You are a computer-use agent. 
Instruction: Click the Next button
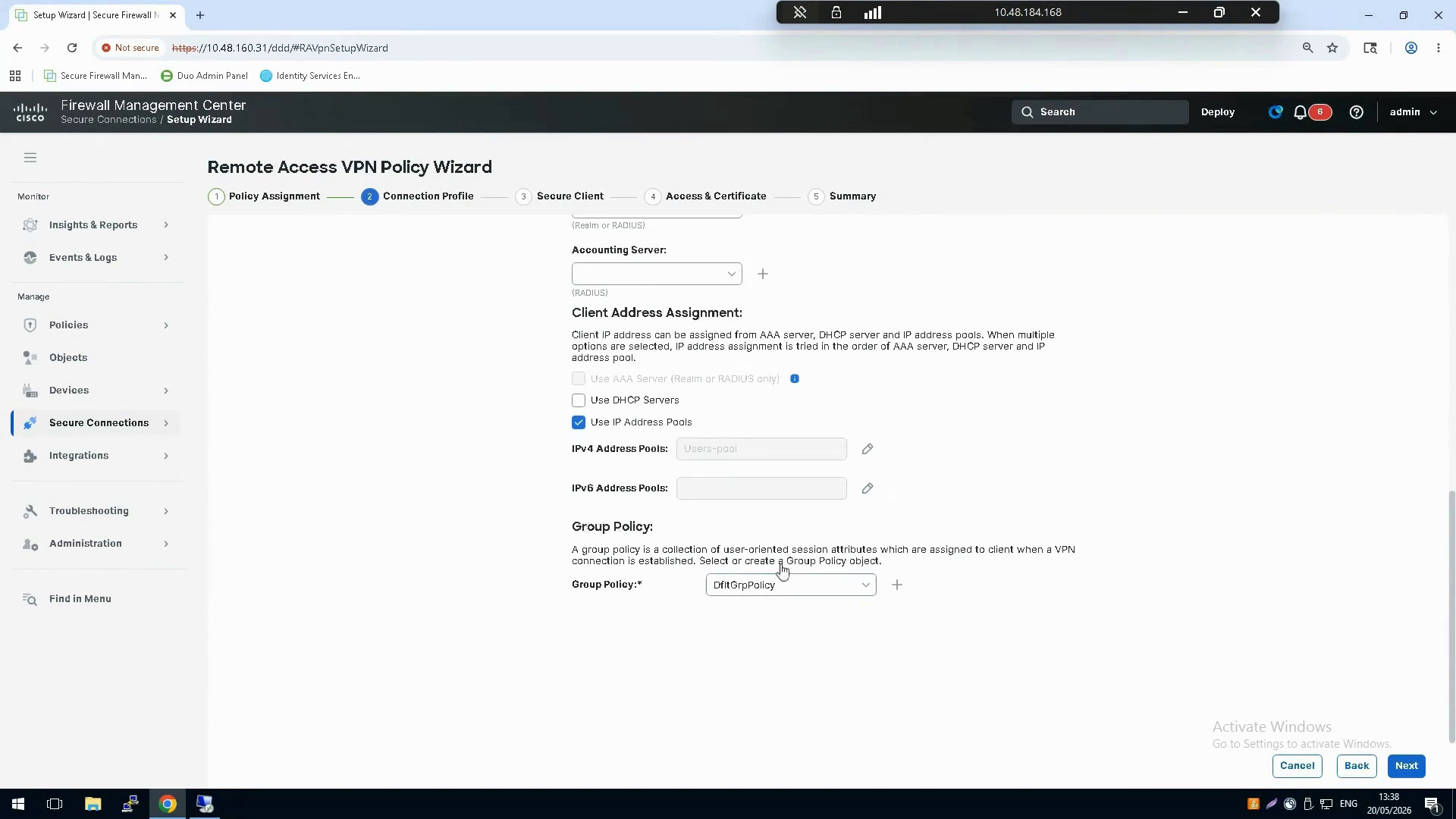pos(1407,766)
